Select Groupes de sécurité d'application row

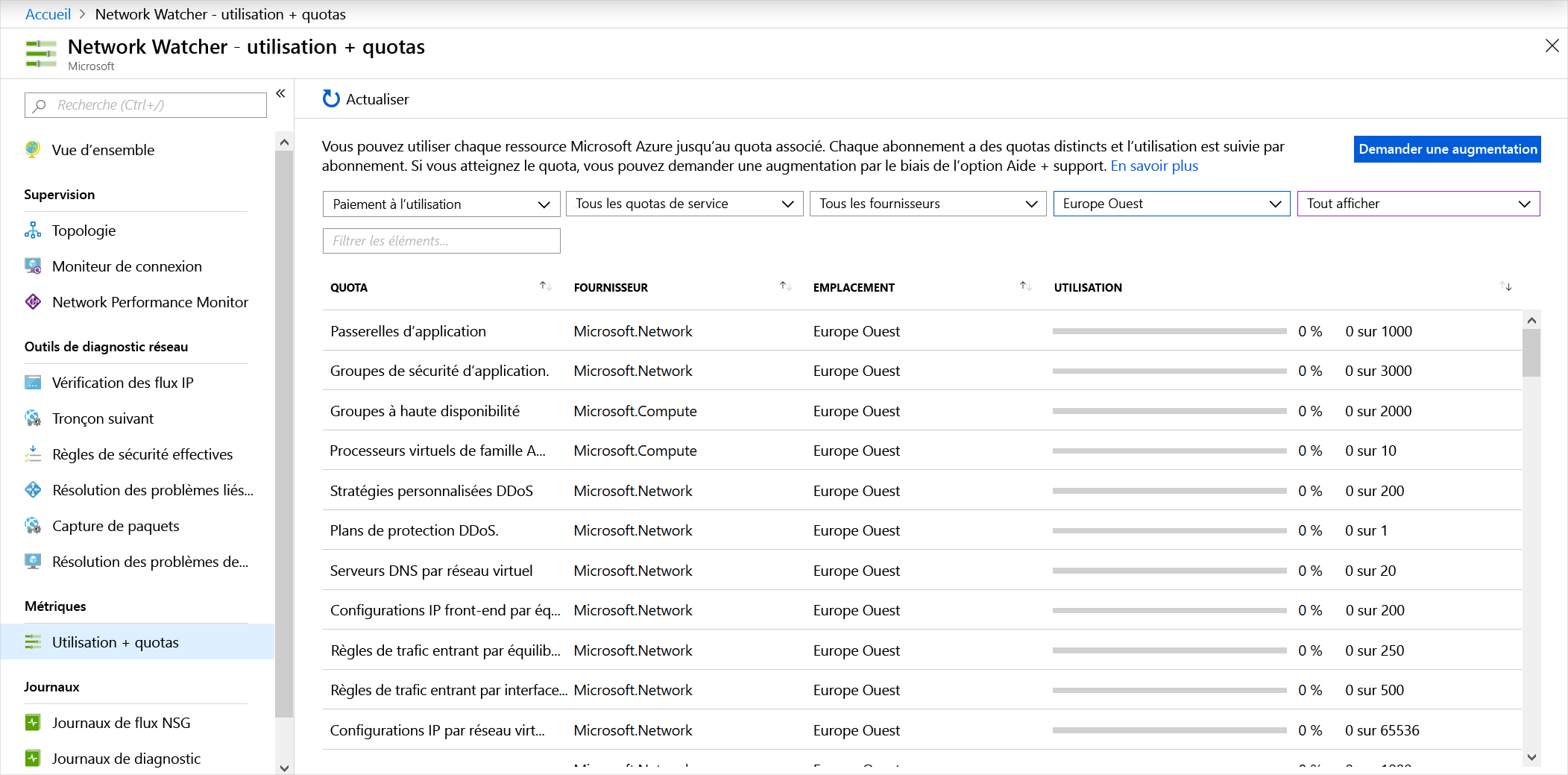coord(922,371)
